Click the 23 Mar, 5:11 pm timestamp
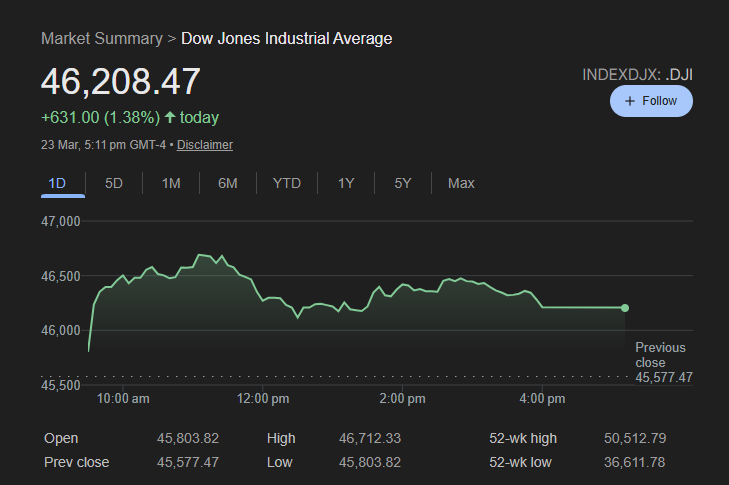Screen dimensions: 729x485 click(103, 145)
